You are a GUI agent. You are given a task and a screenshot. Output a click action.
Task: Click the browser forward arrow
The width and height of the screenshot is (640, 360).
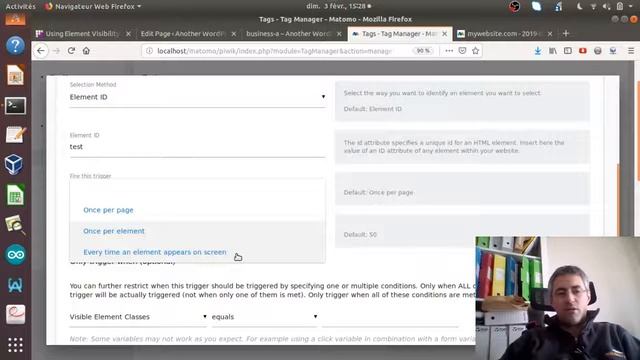56,51
